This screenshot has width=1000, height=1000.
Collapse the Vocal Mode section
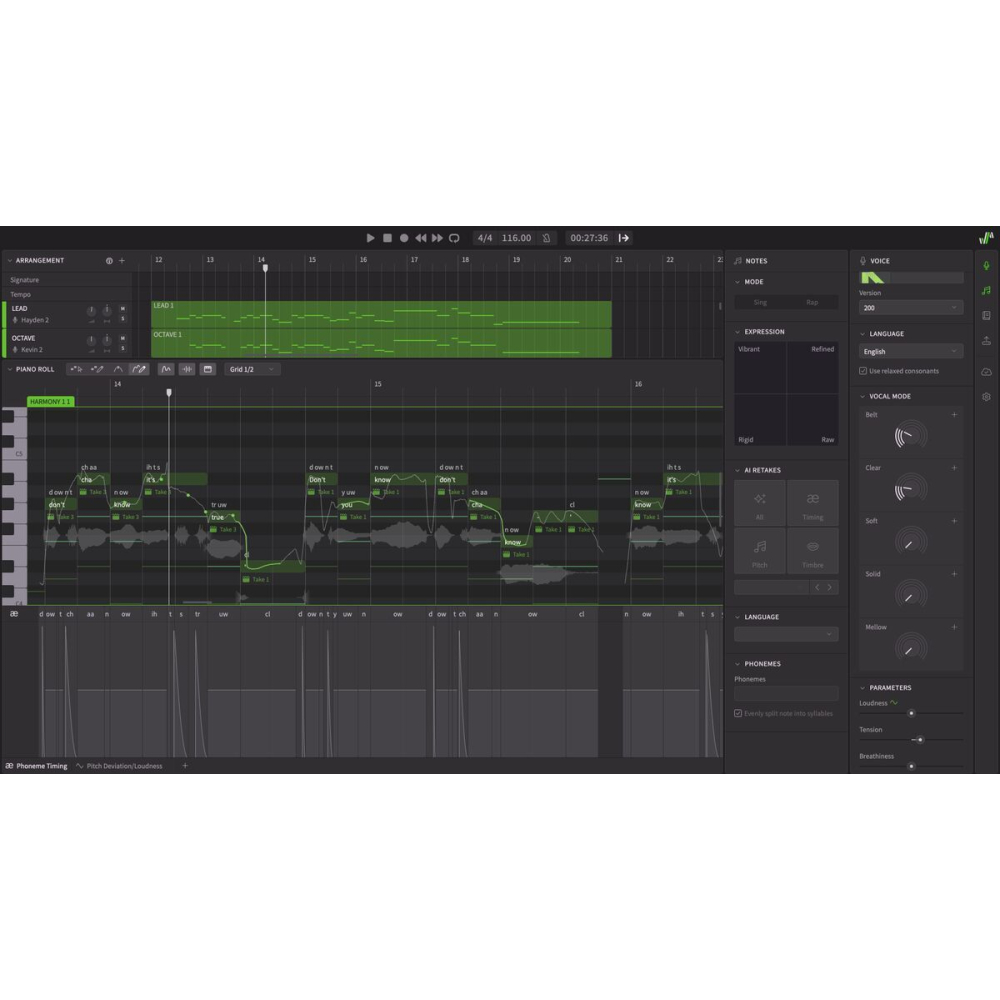[862, 396]
